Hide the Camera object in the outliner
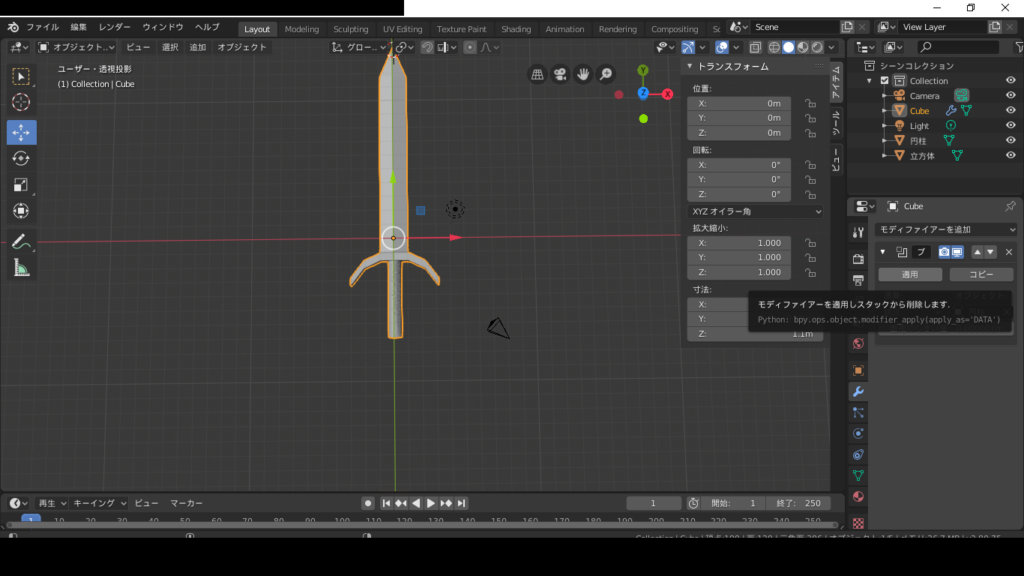1024x576 pixels. [x=1010, y=96]
